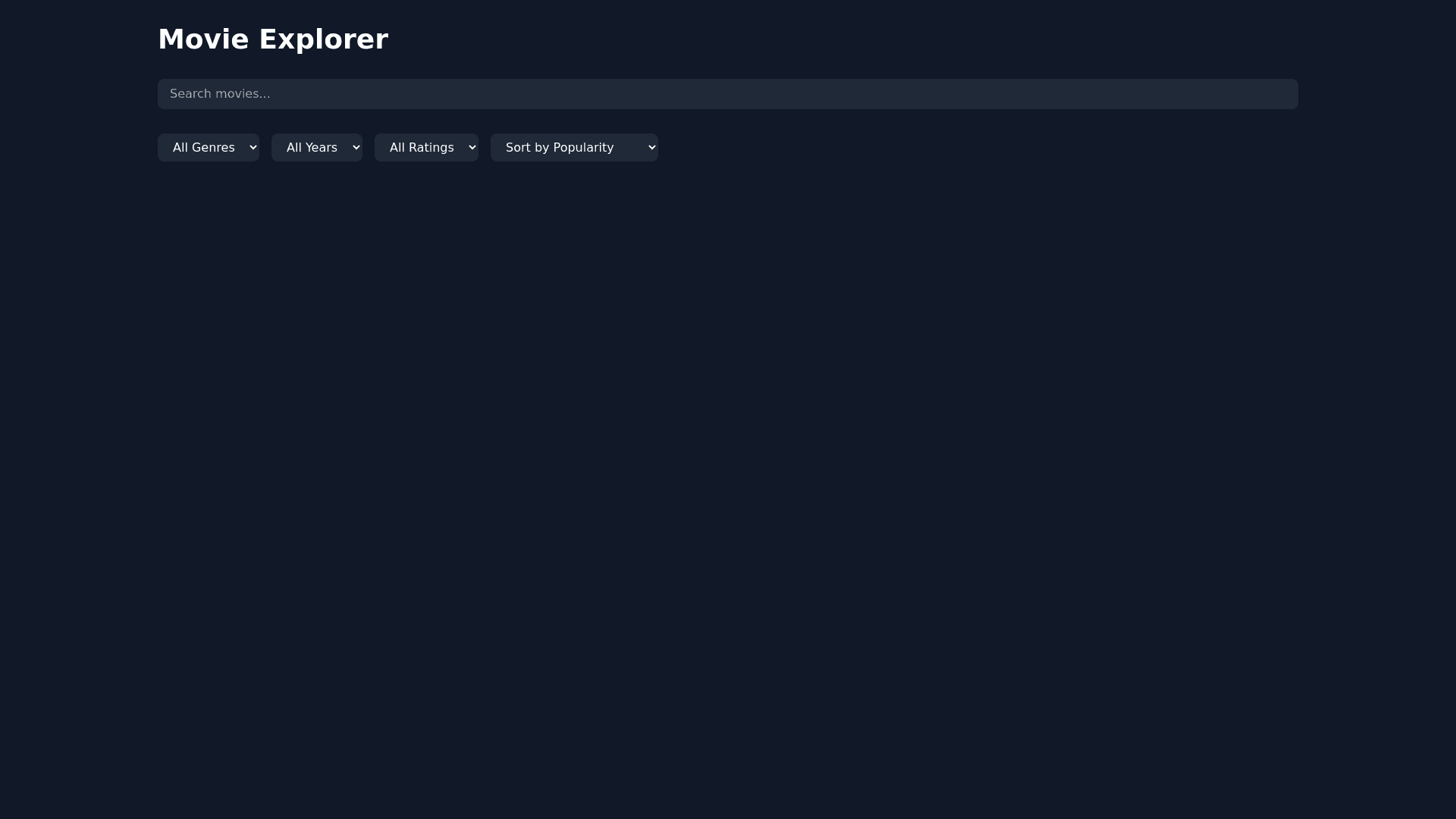
Task: Click the "All Ratings" label text
Action: (422, 147)
